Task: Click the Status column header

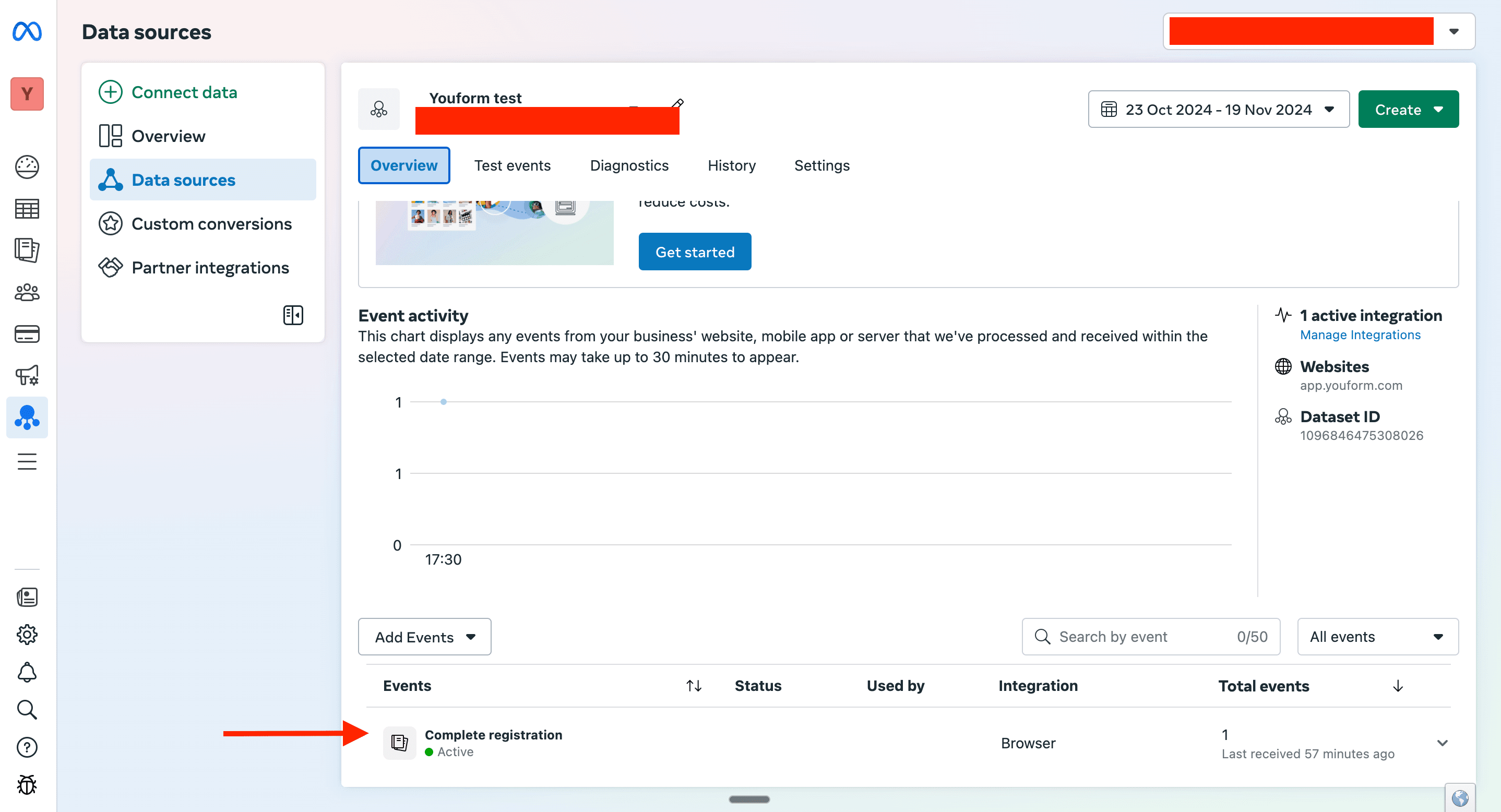Action: [x=757, y=686]
